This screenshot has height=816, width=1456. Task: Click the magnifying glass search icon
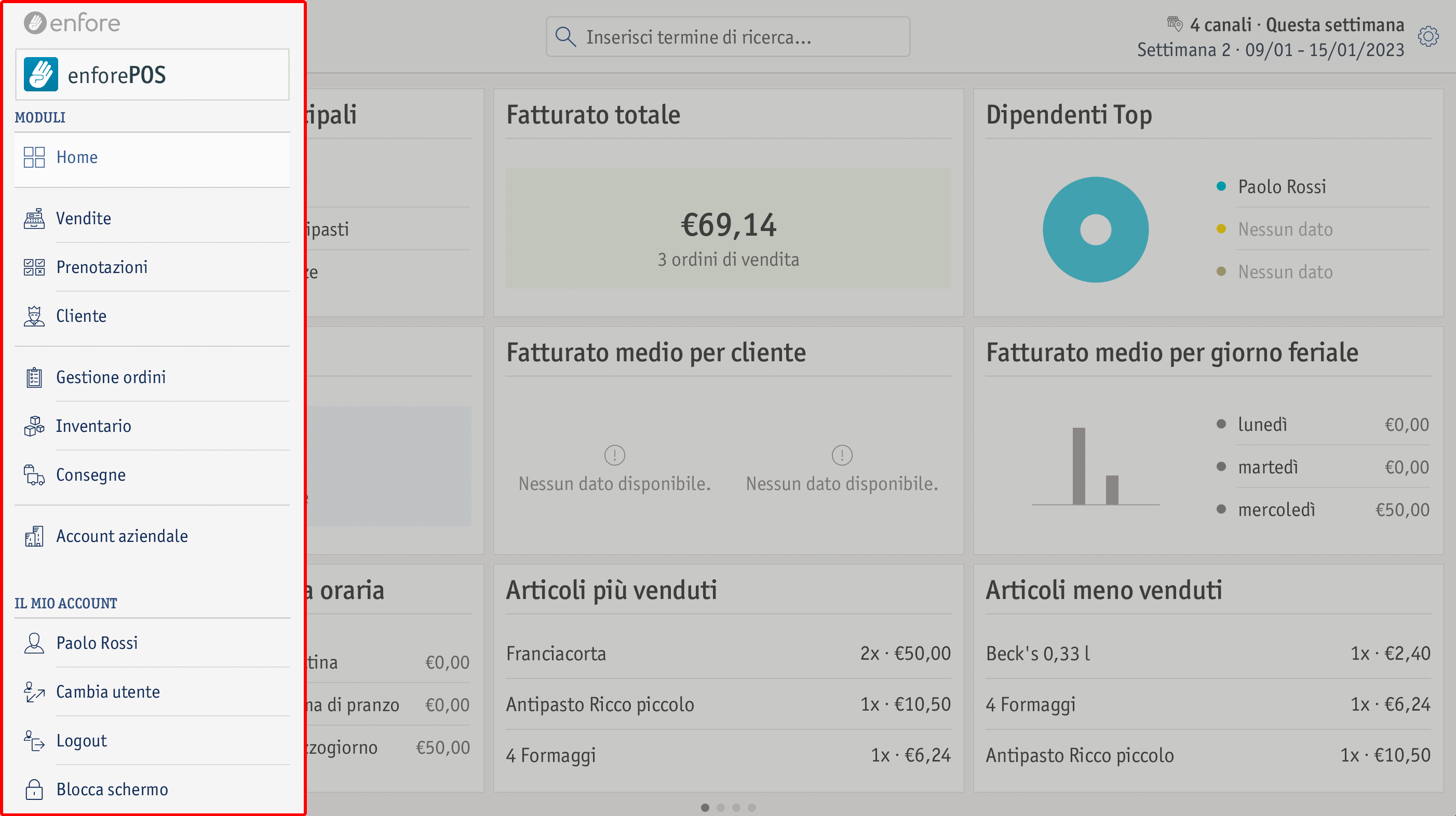click(x=565, y=37)
